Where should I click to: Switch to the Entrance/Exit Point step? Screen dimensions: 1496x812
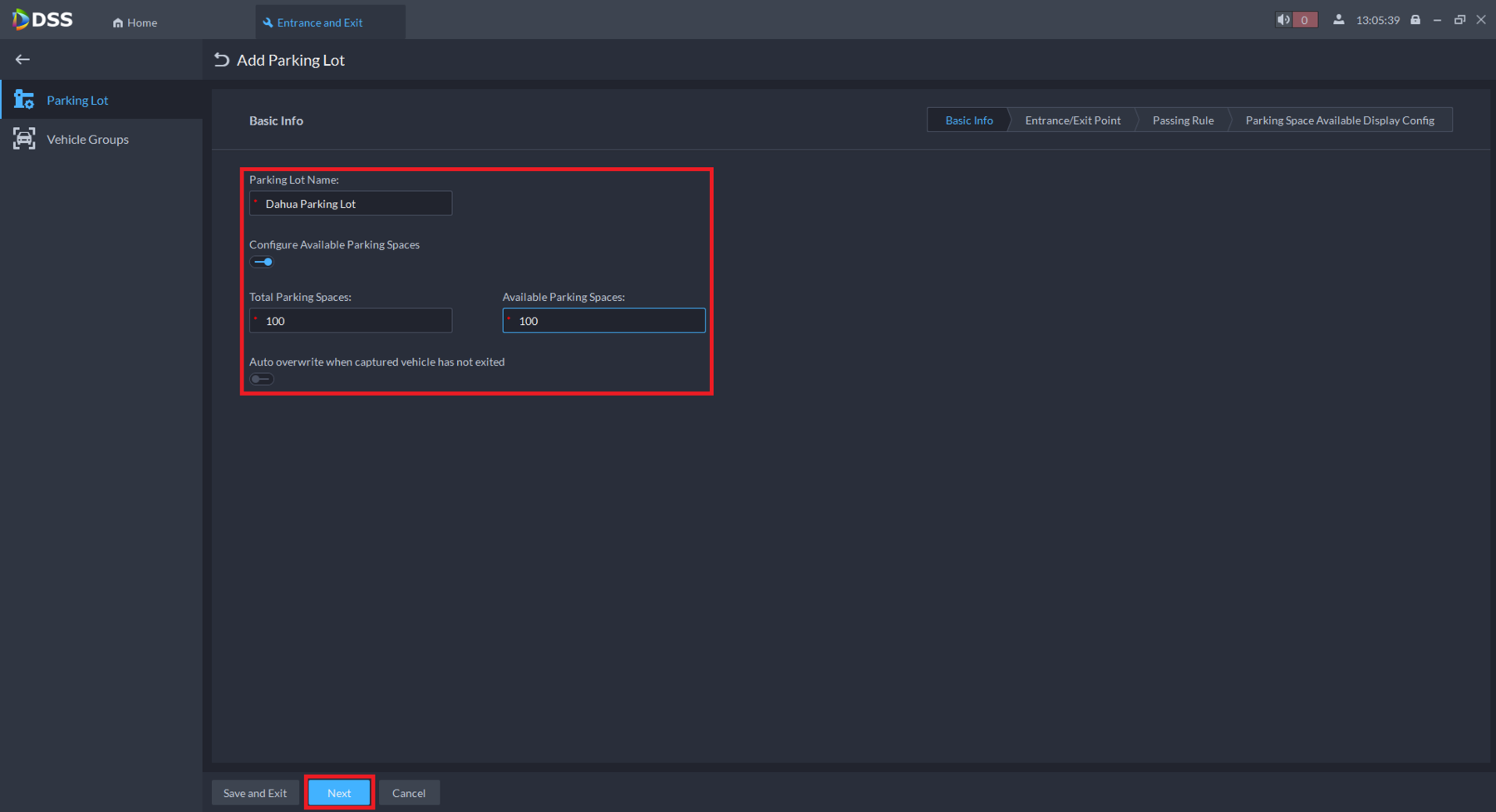[x=1072, y=121]
